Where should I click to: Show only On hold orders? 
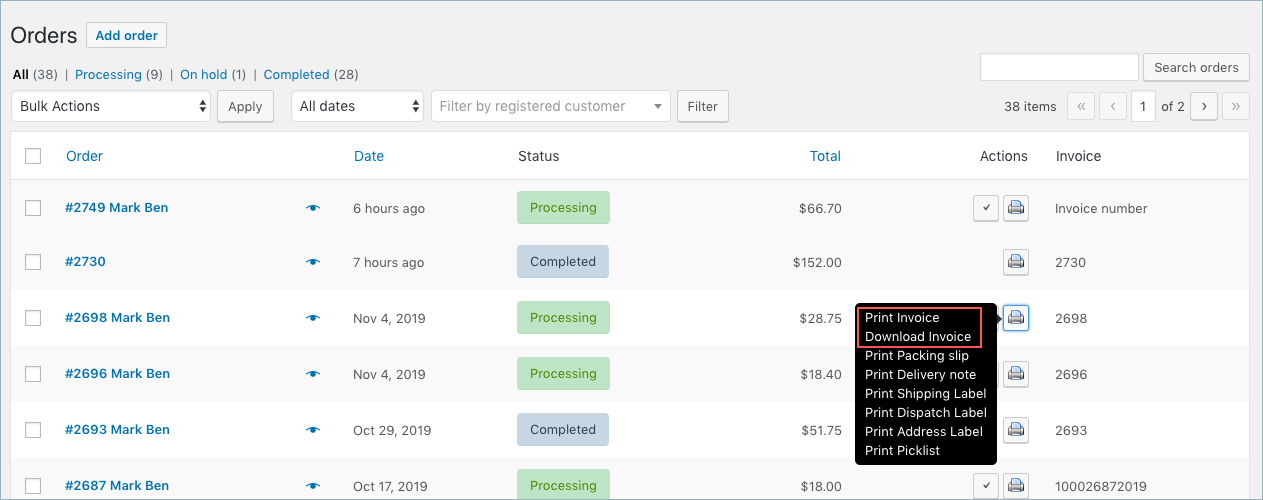pos(204,75)
